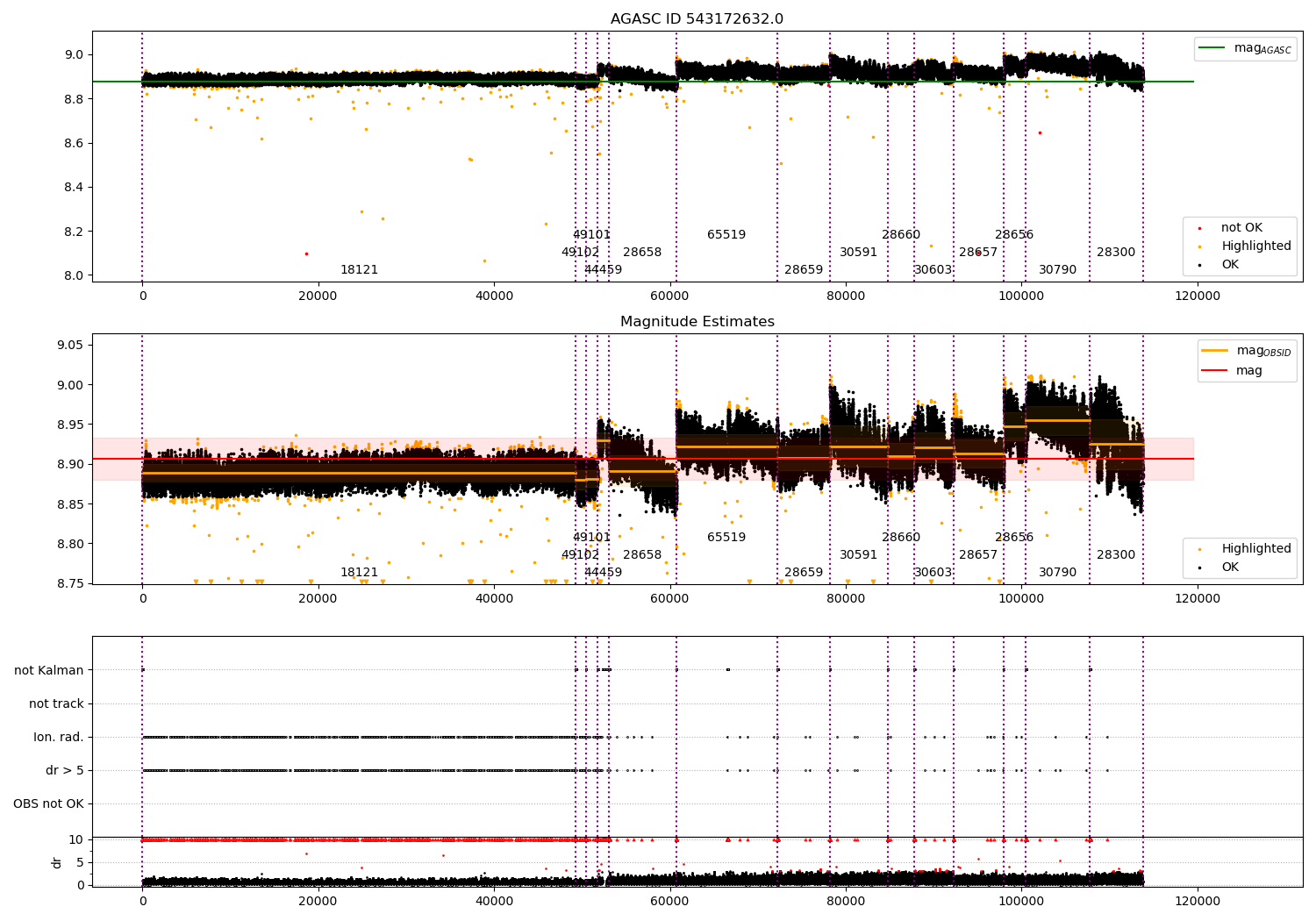1316x921 pixels.
Task: Click x-axis tick 60000 in the top plot
Action: (x=670, y=296)
